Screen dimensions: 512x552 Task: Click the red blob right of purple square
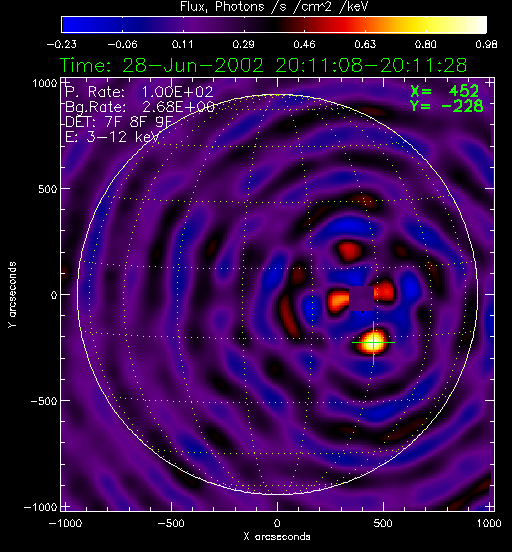point(384,291)
